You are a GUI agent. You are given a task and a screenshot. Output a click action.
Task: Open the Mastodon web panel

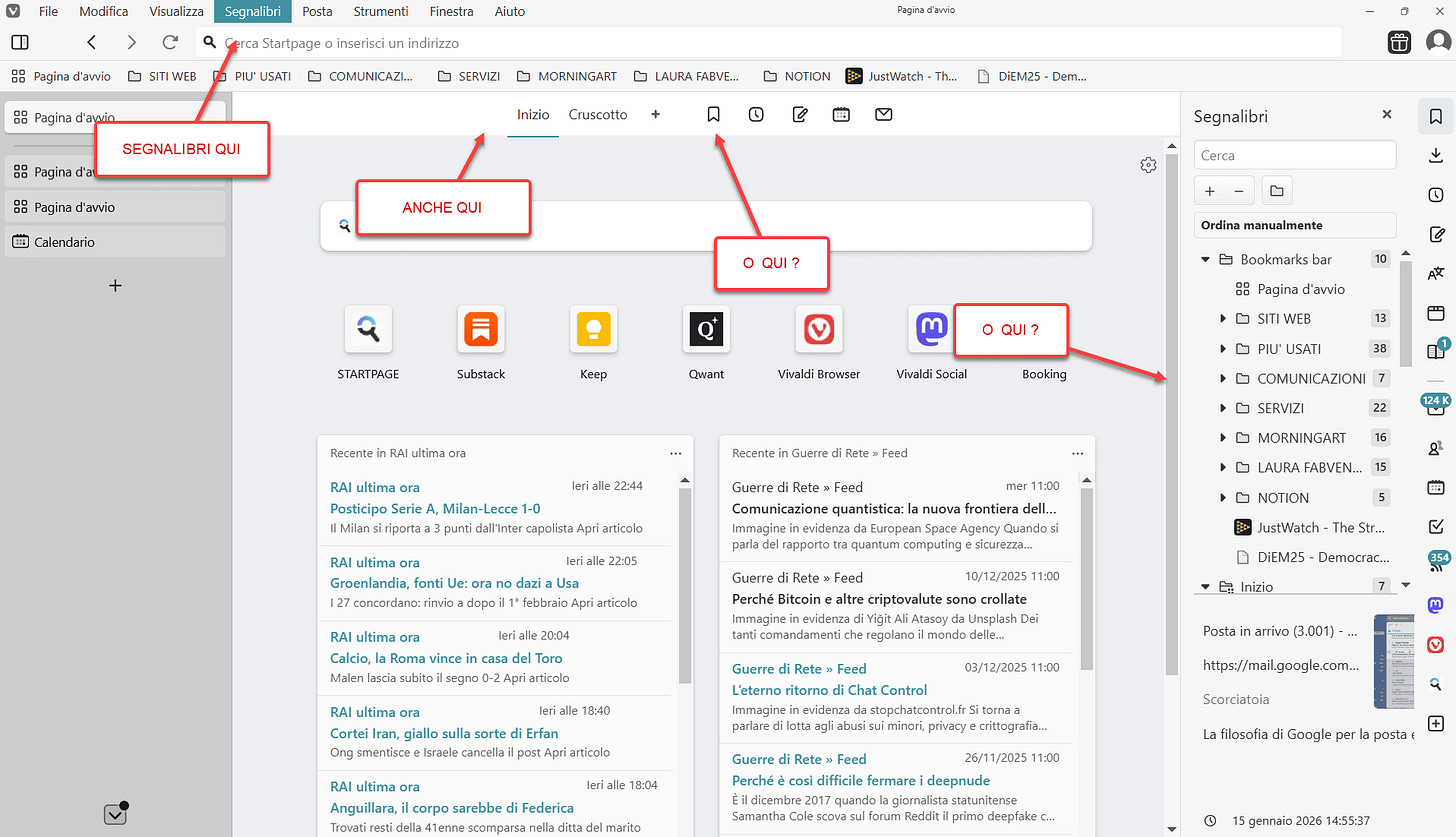[1436, 605]
